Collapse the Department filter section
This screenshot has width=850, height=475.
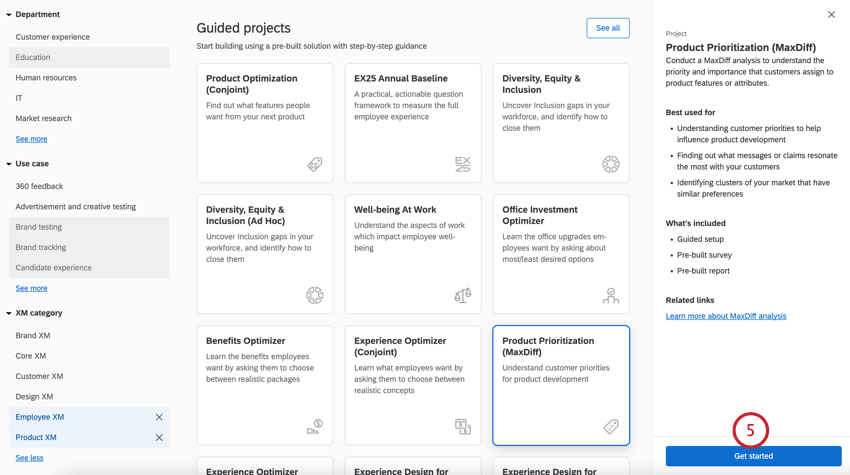coord(9,15)
